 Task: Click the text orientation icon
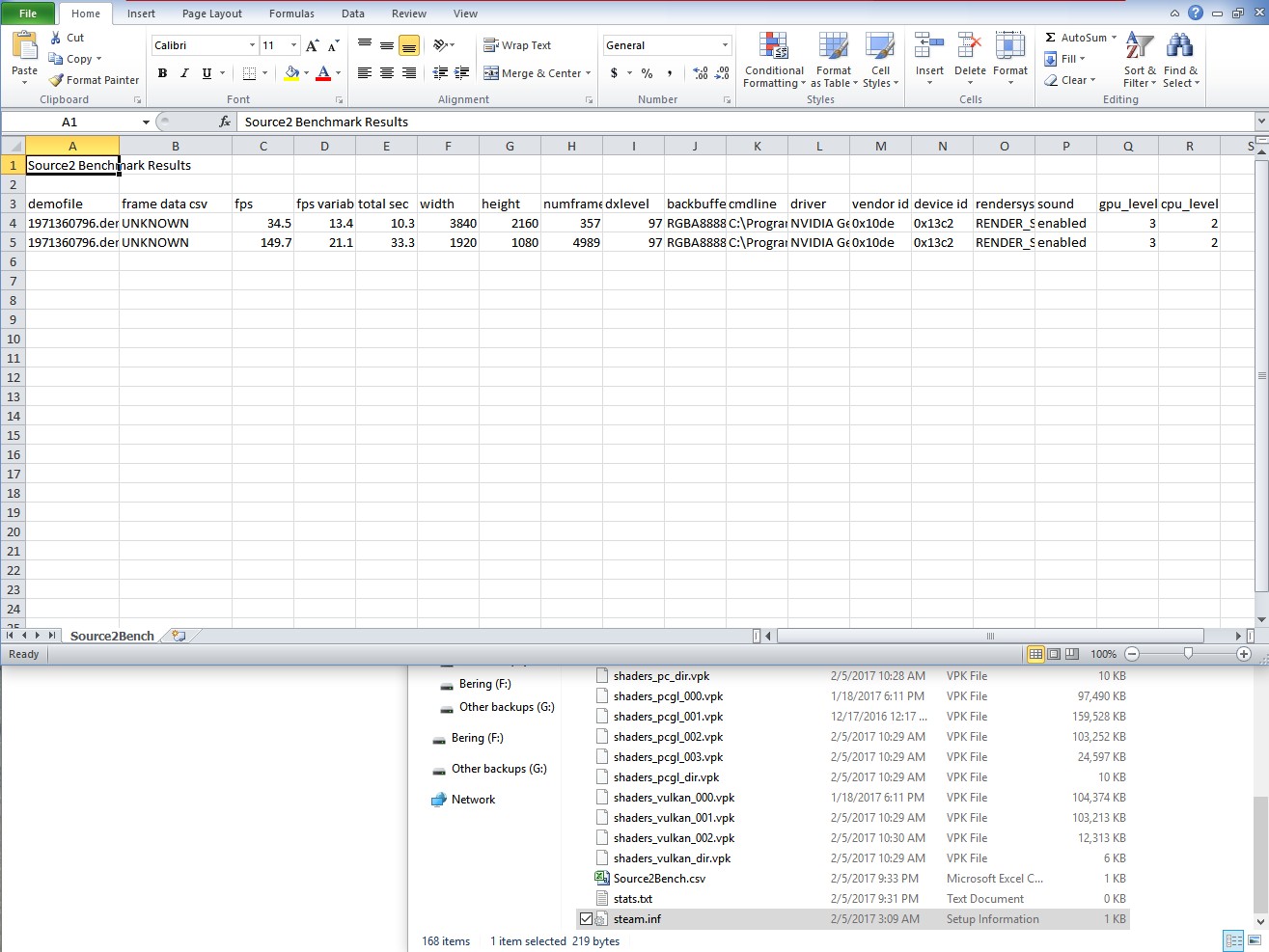[440, 45]
